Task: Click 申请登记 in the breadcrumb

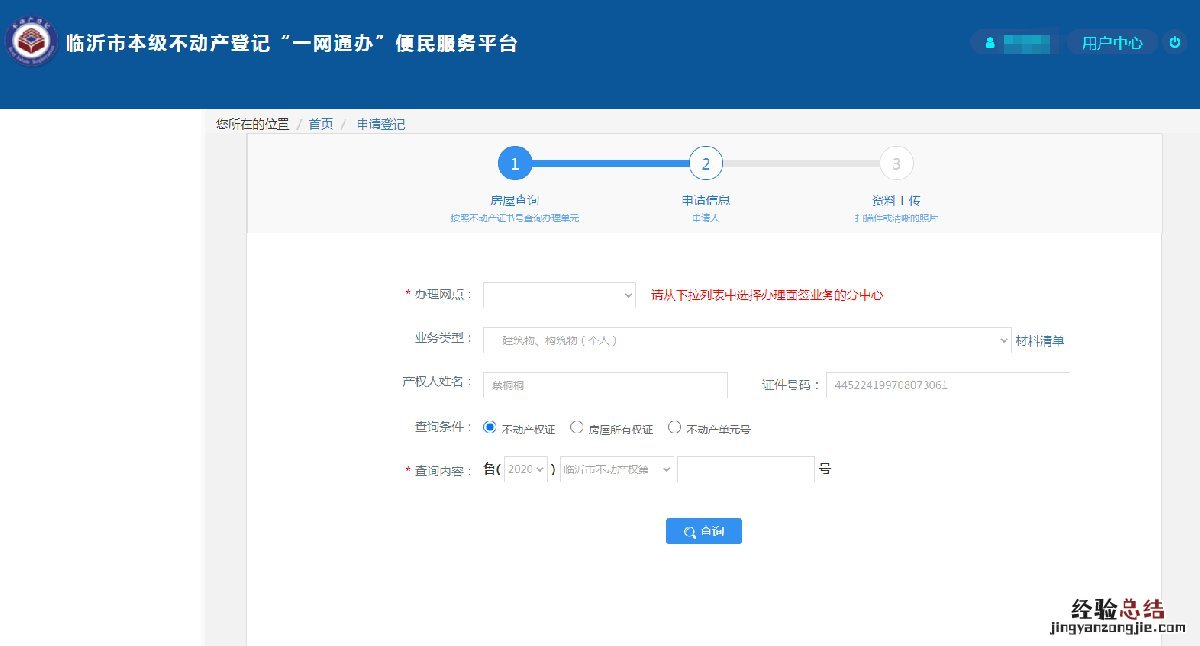Action: [381, 124]
